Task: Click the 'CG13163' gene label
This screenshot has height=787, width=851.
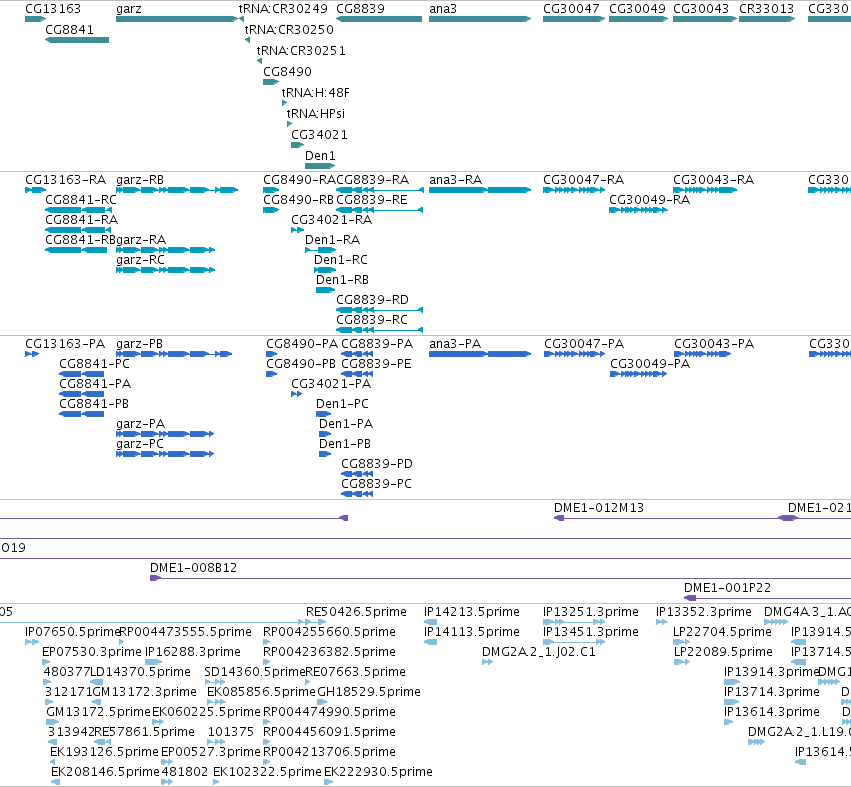Action: [x=53, y=9]
